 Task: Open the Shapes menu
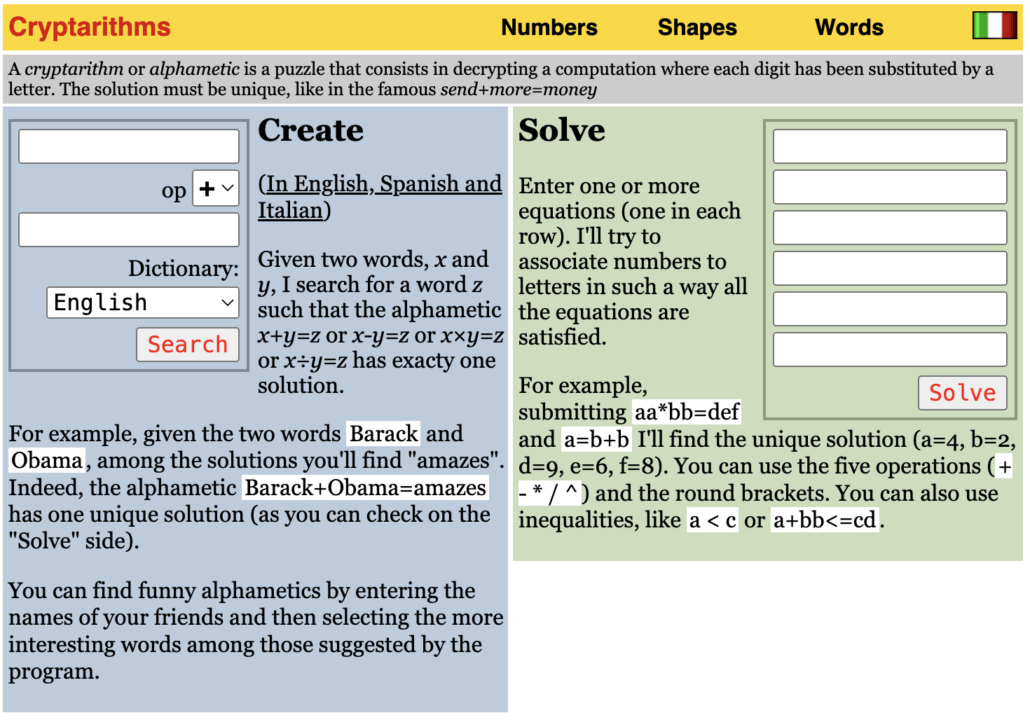697,28
